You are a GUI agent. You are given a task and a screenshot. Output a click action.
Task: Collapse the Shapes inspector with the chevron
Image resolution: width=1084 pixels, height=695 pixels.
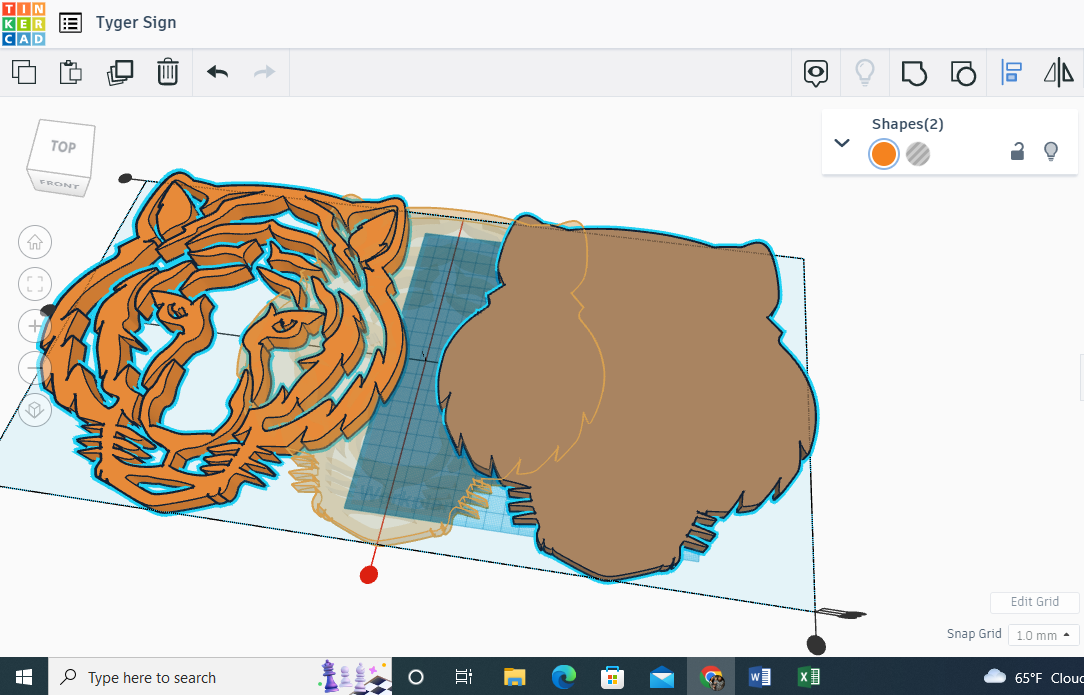pyautogui.click(x=841, y=142)
